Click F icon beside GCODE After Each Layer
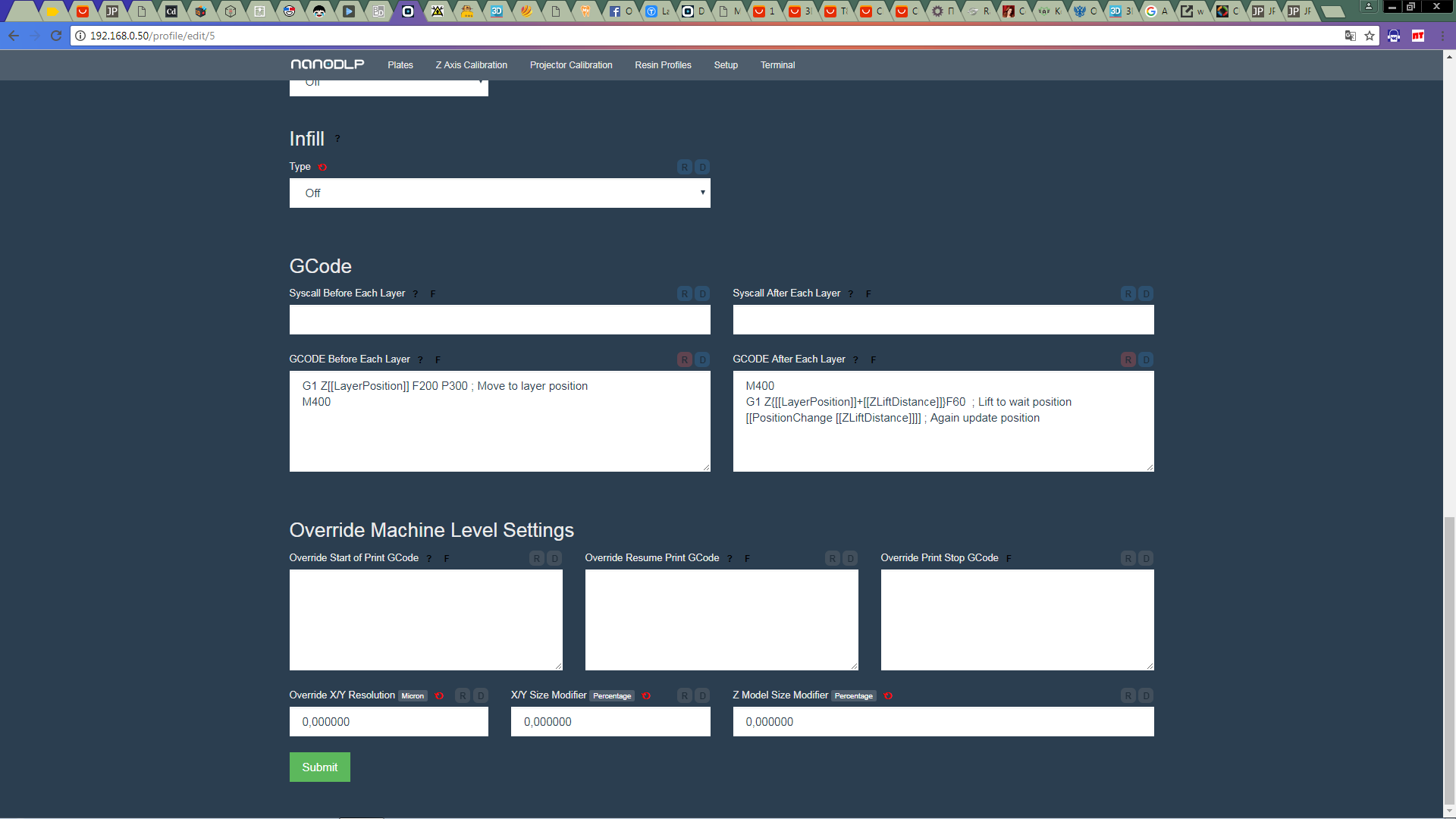The image size is (1456, 819). point(873,360)
